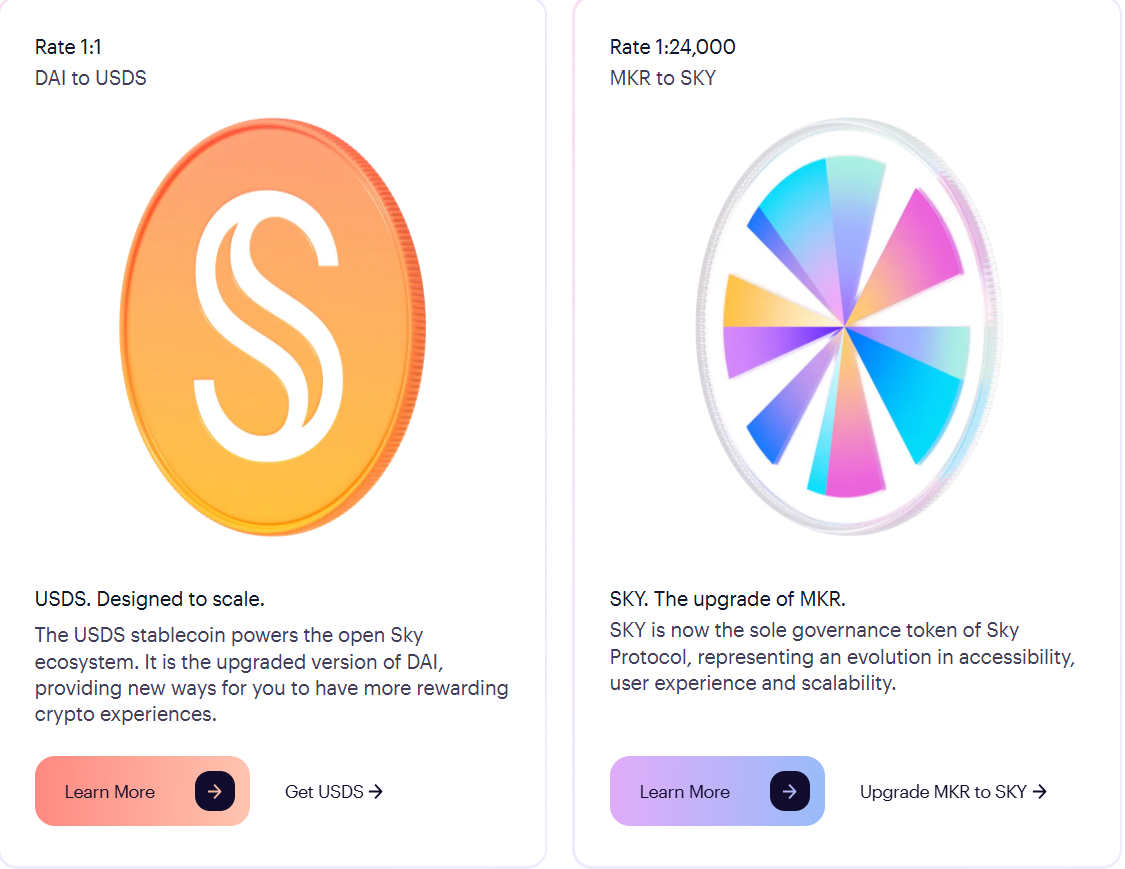Click the pinwheel center of SKY coin
1125x869 pixels.
pyautogui.click(x=845, y=326)
